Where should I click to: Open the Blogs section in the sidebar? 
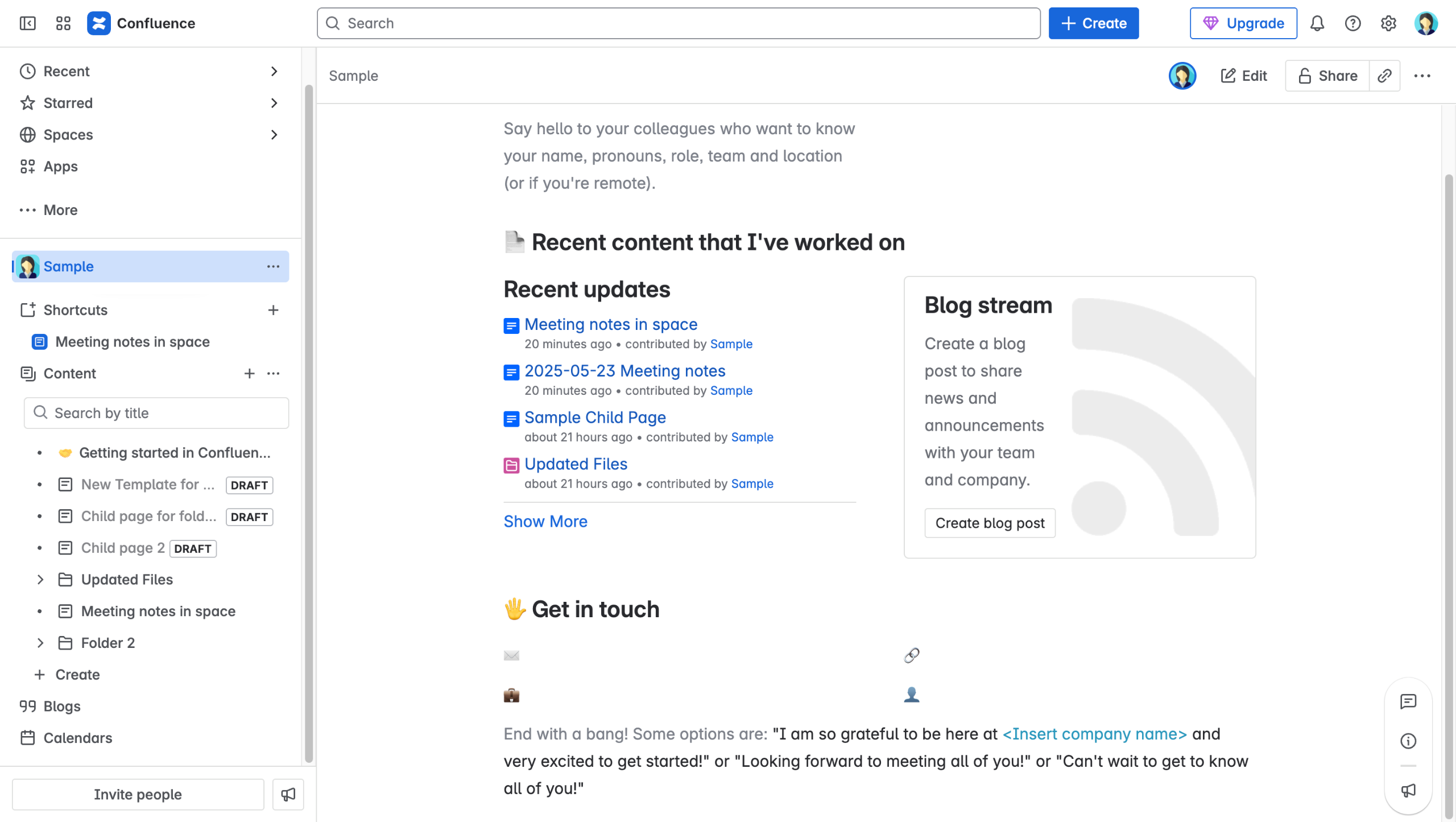tap(61, 706)
